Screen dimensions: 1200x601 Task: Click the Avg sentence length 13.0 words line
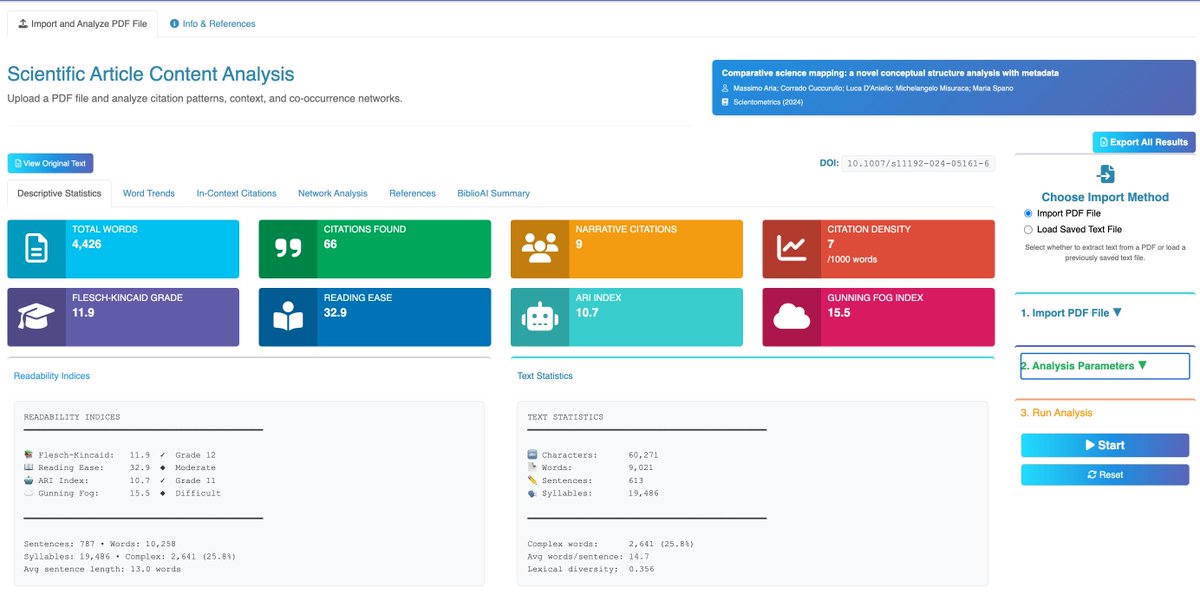102,569
